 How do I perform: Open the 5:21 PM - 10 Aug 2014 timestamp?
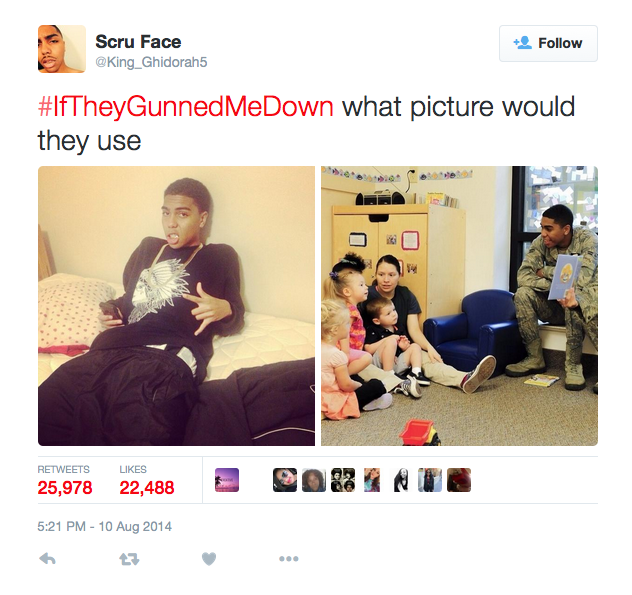click(x=104, y=526)
